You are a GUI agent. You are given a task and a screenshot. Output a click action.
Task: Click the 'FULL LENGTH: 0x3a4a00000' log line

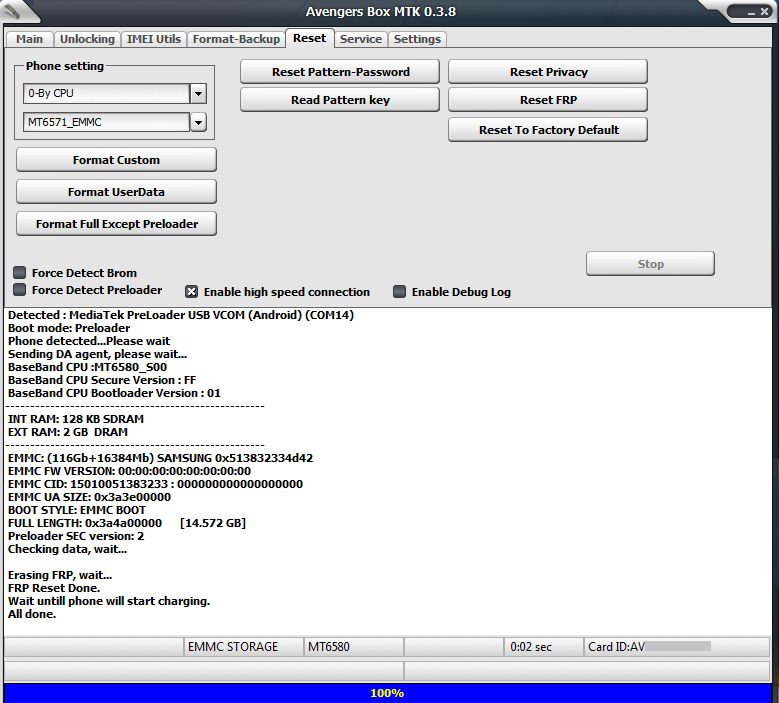[x=127, y=523]
